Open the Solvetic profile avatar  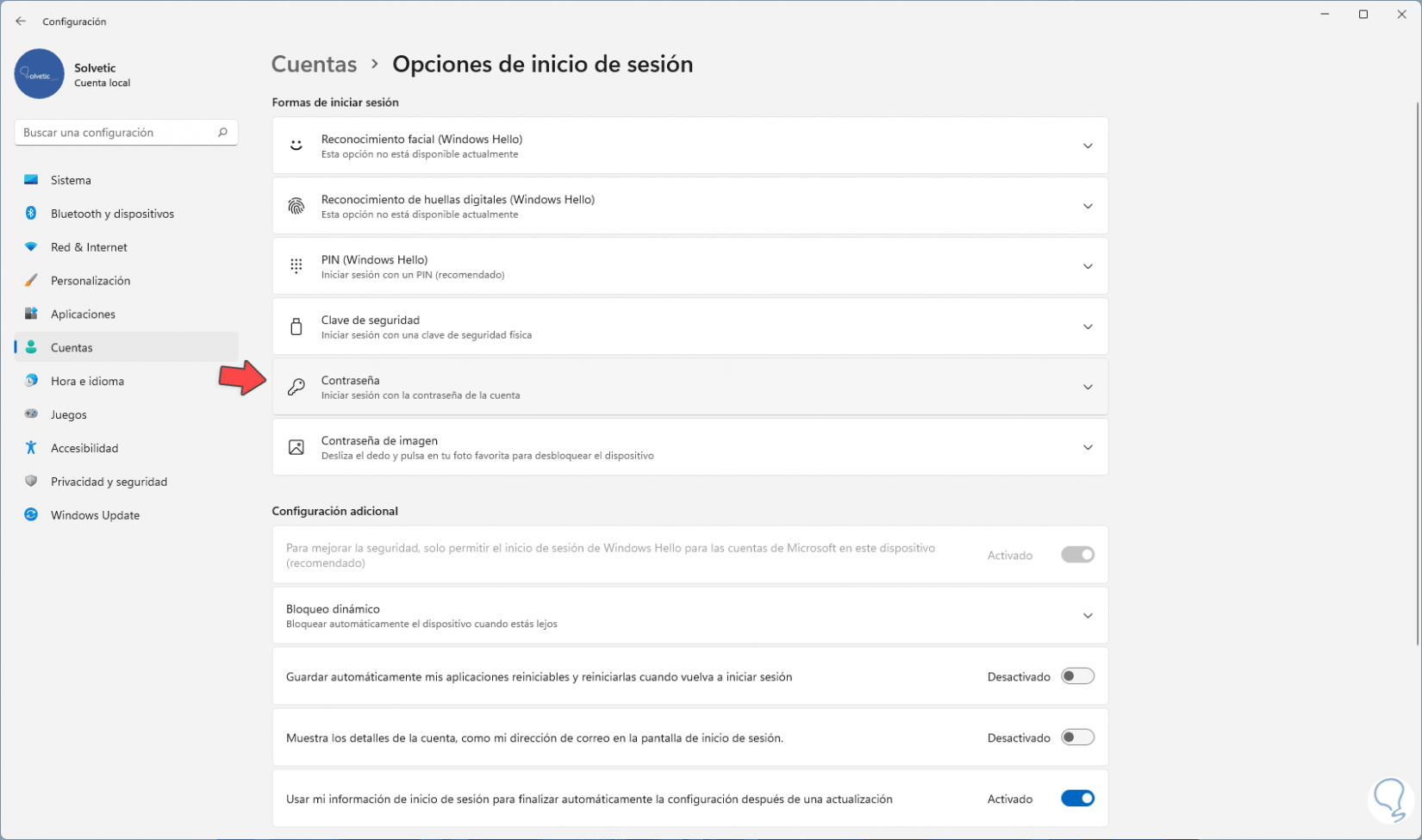tap(40, 74)
